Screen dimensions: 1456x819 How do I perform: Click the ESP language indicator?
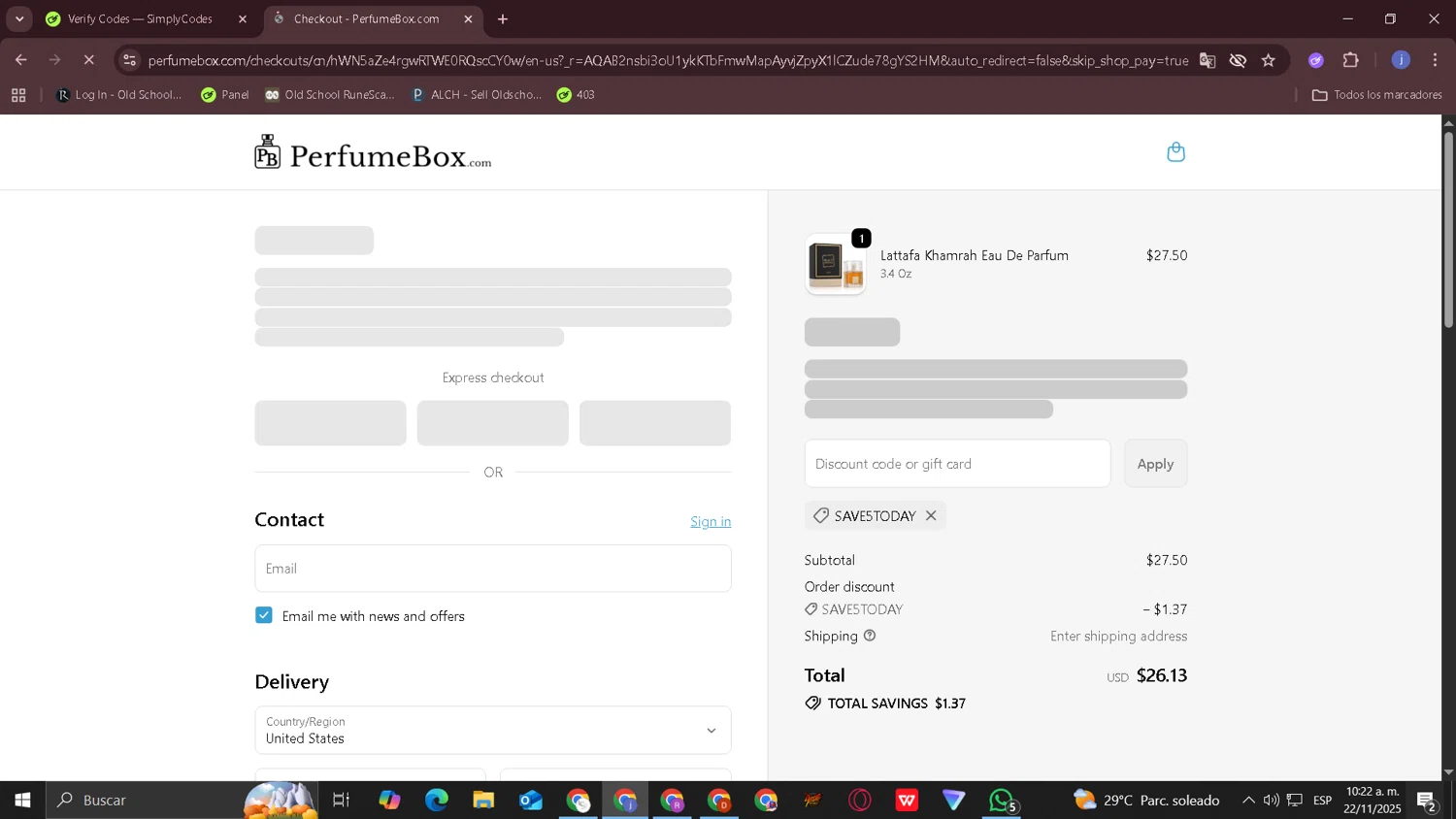point(1322,801)
